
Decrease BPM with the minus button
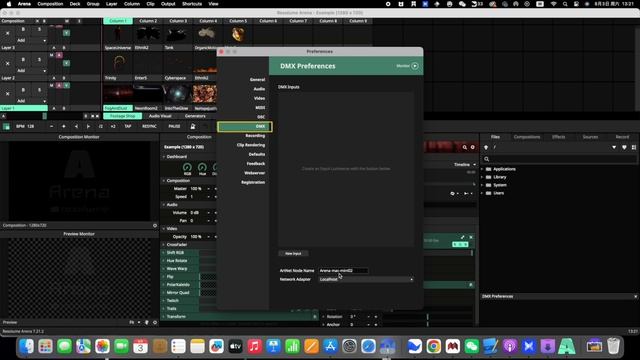(x=51, y=127)
